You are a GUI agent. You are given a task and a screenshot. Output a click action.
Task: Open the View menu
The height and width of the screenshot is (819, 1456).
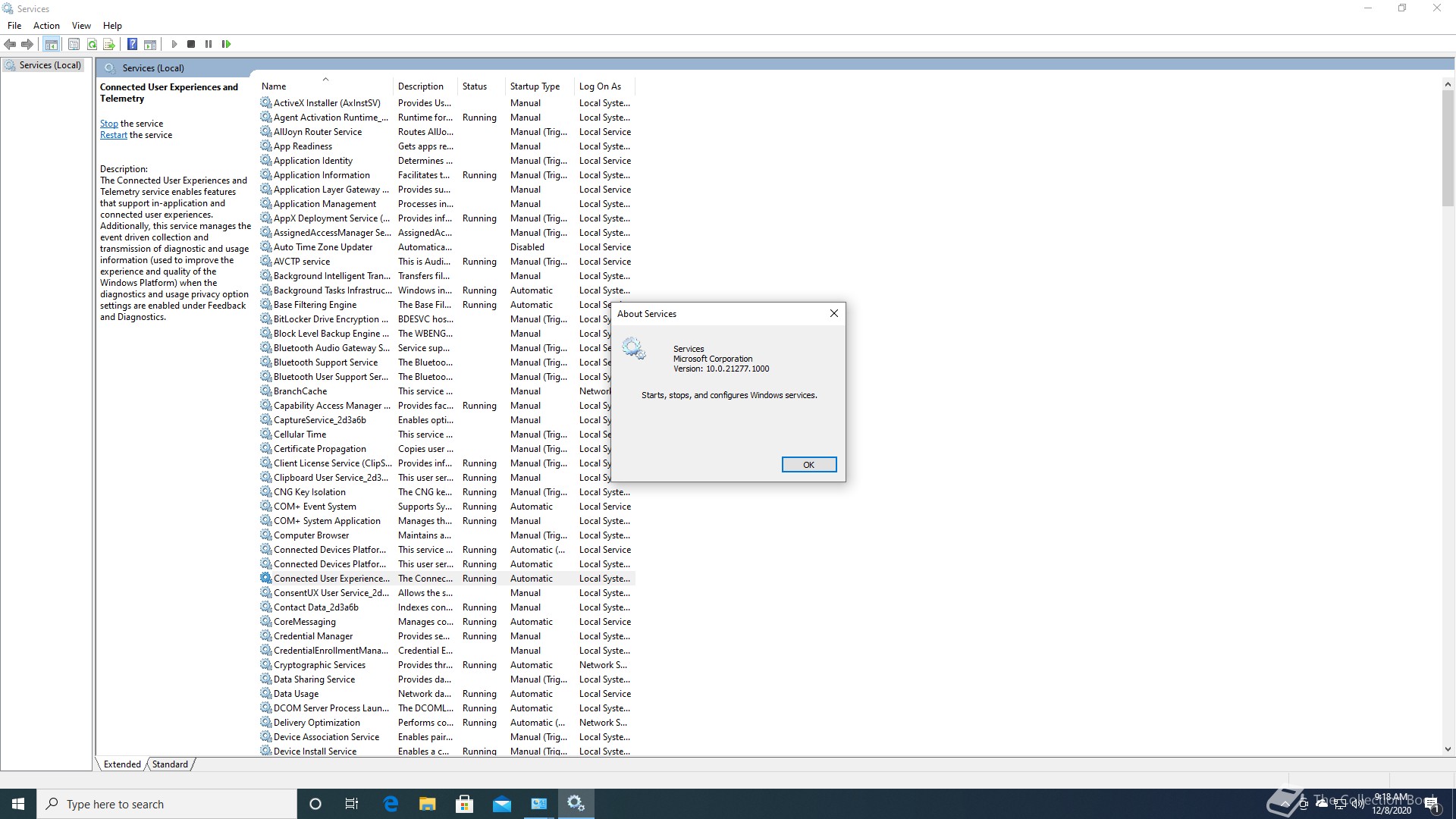[81, 25]
